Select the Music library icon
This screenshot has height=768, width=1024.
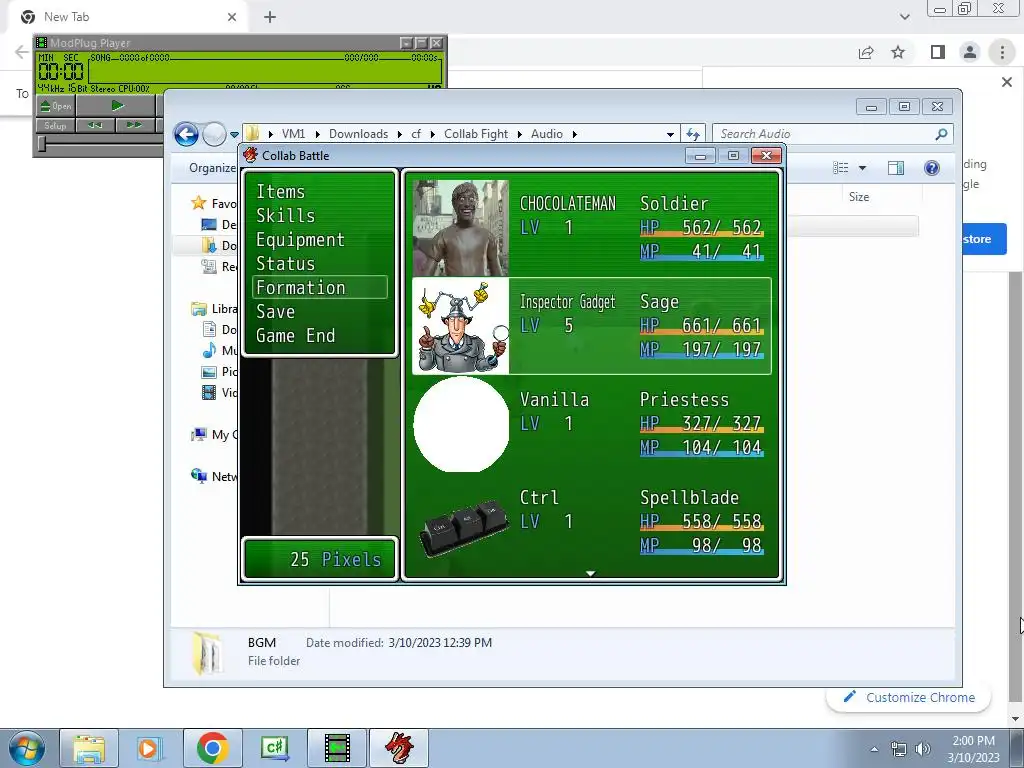tap(209, 350)
